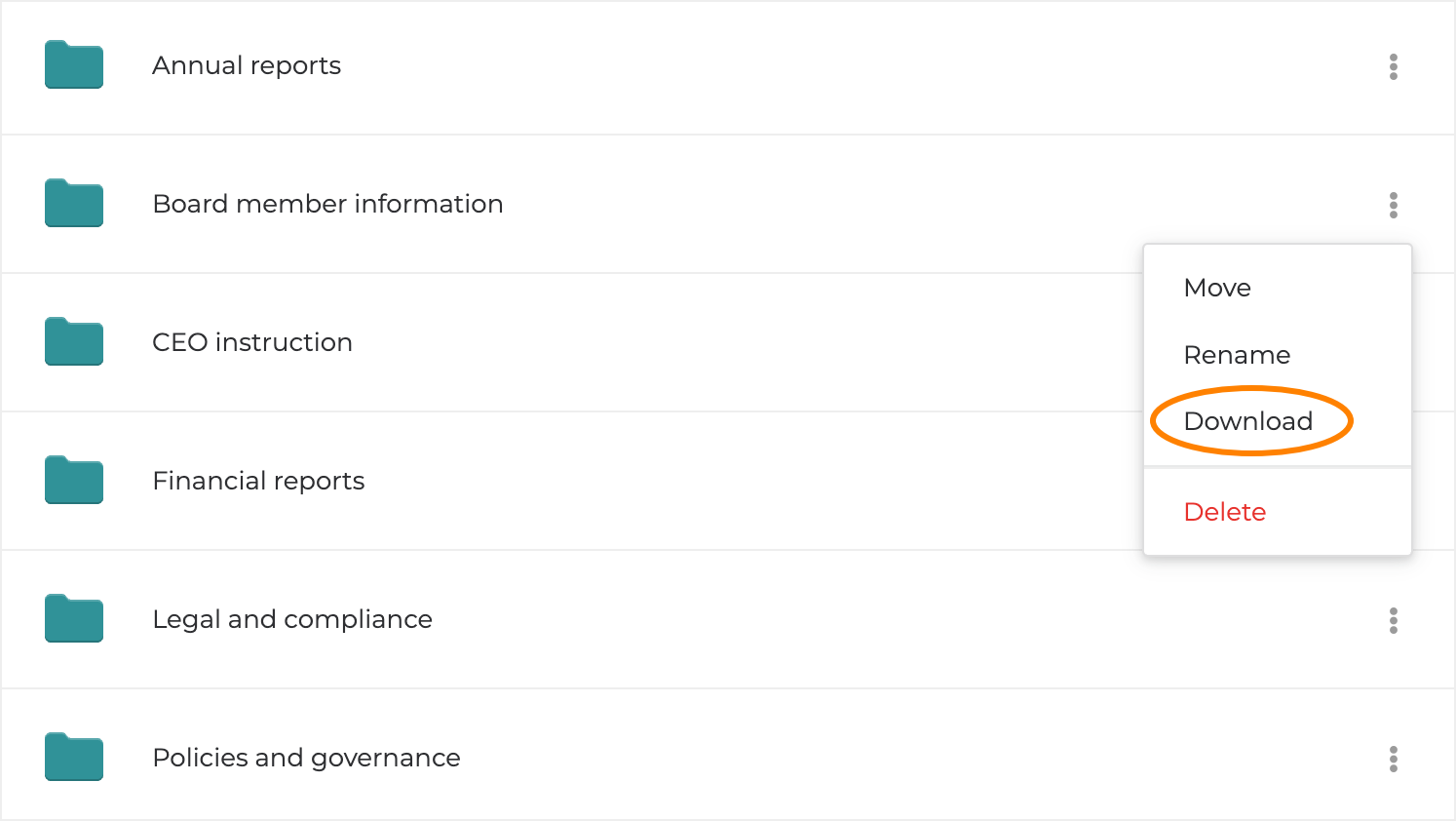Open the Board member information folder name
The height and width of the screenshot is (821, 1456).
point(327,204)
